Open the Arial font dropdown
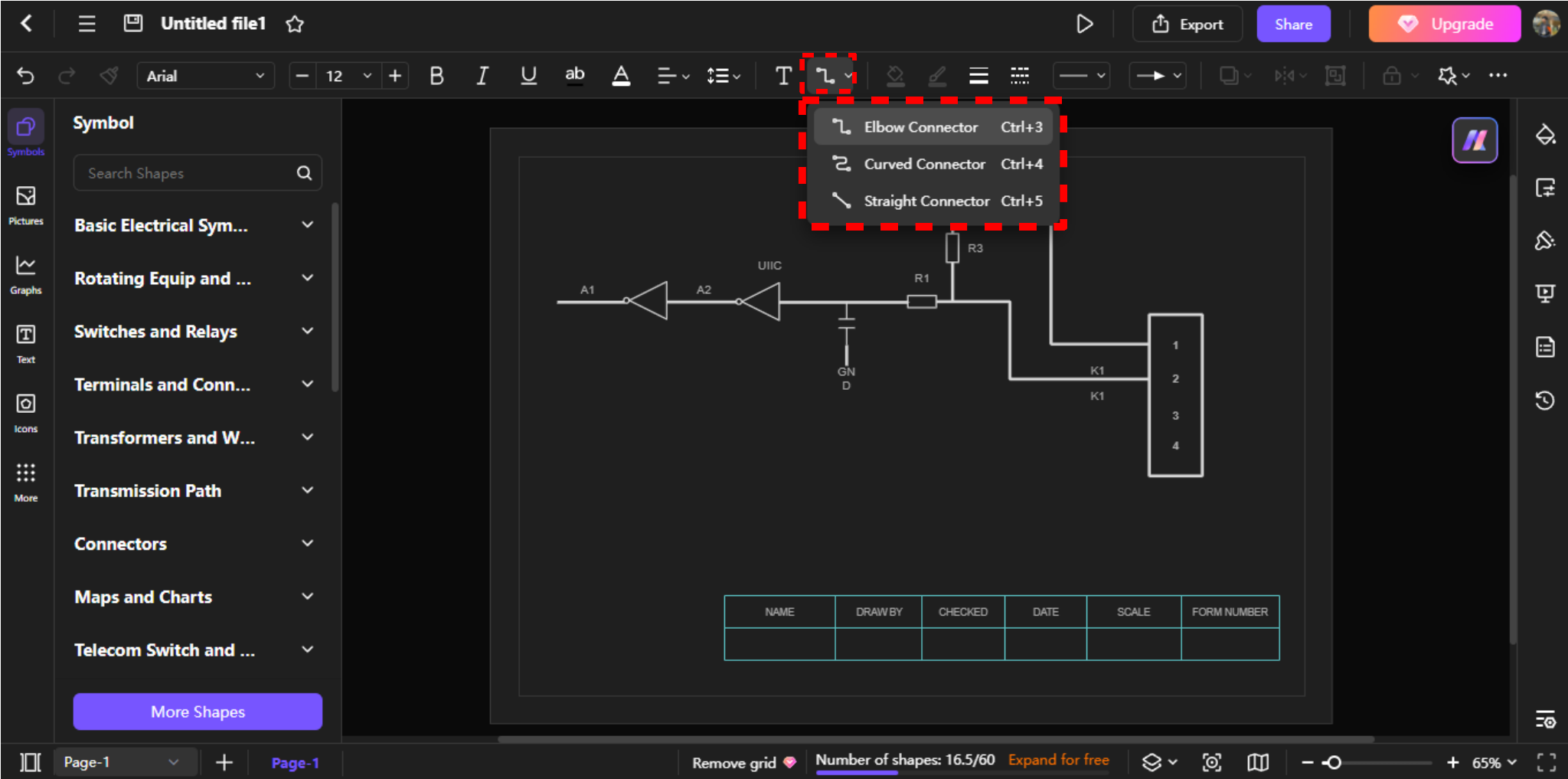This screenshot has height=779, width=1568. (205, 76)
